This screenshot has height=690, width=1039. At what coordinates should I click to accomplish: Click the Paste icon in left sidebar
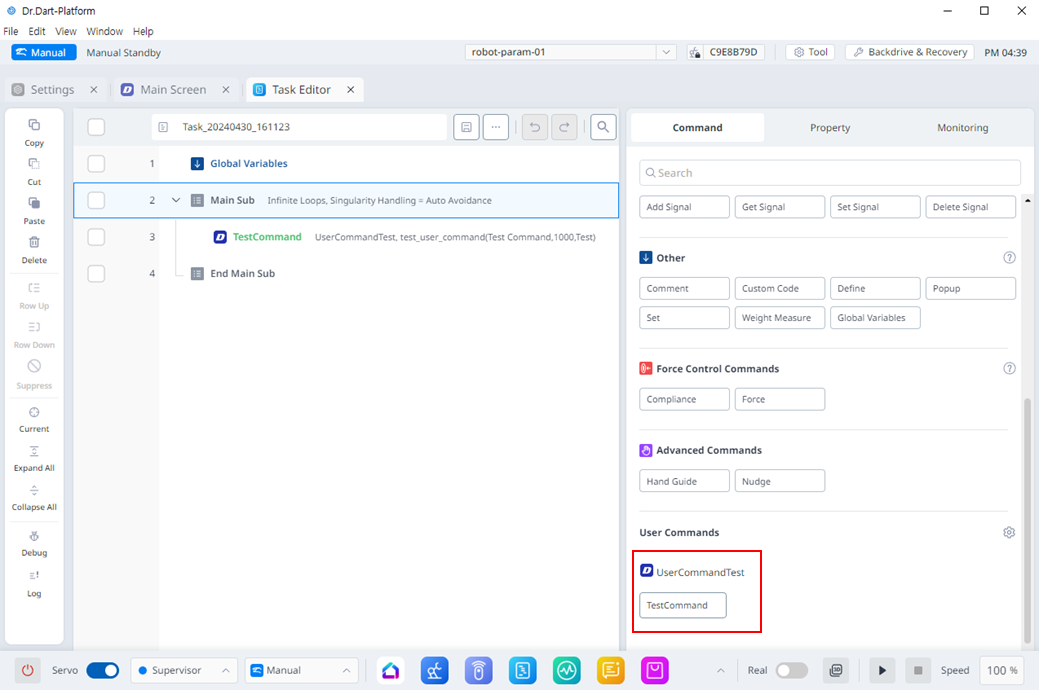coord(34,203)
